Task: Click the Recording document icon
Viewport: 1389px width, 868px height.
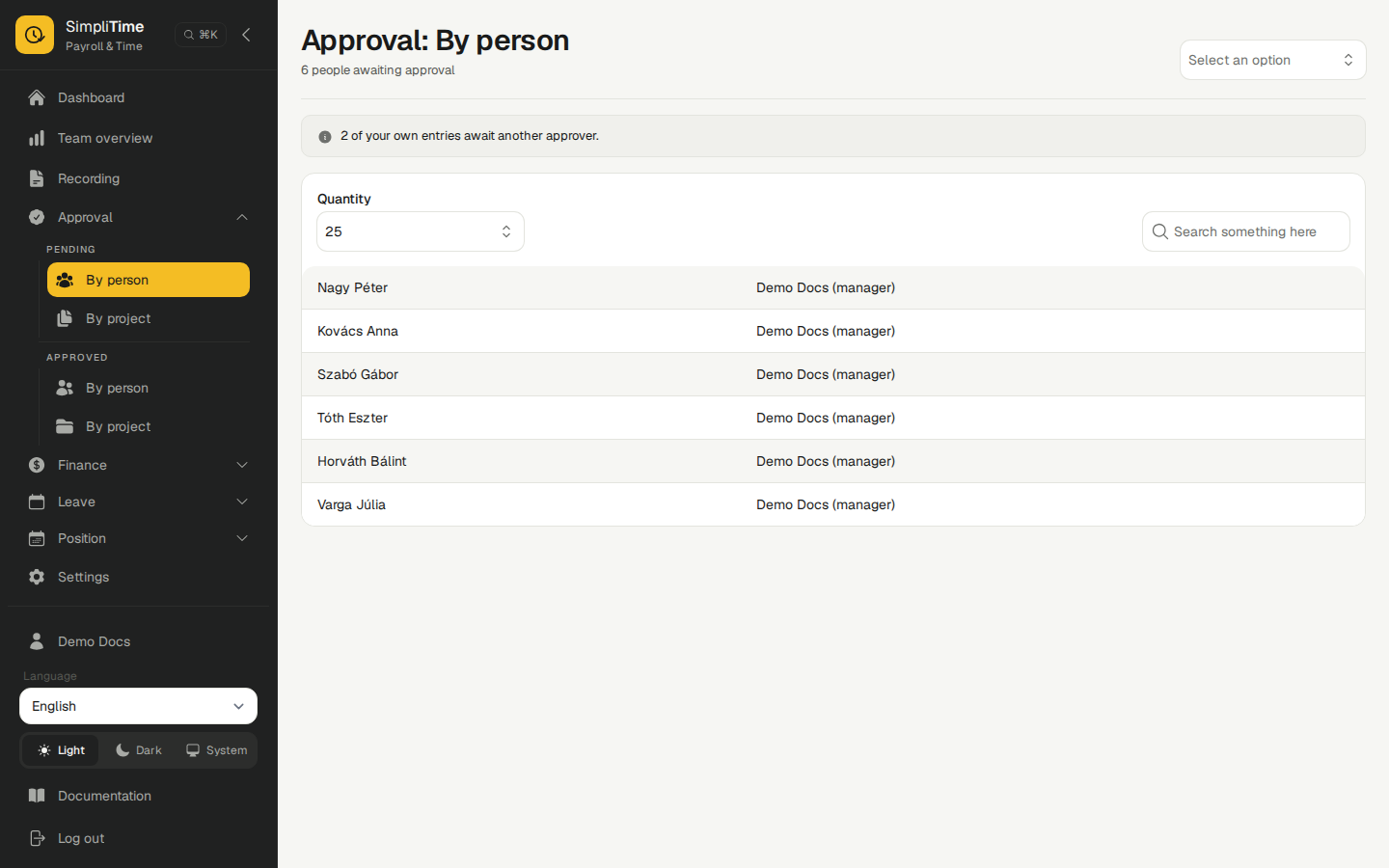Action: coord(37,178)
